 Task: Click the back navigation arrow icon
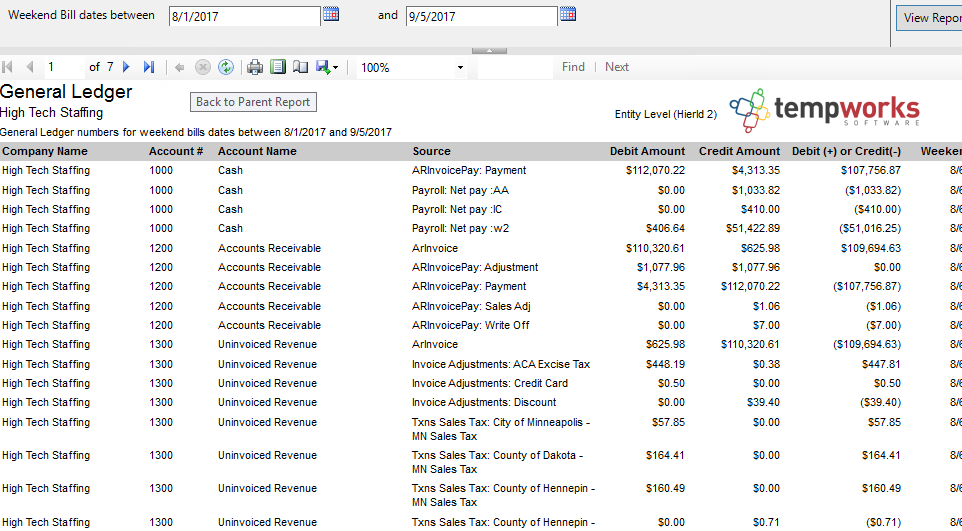(180, 68)
